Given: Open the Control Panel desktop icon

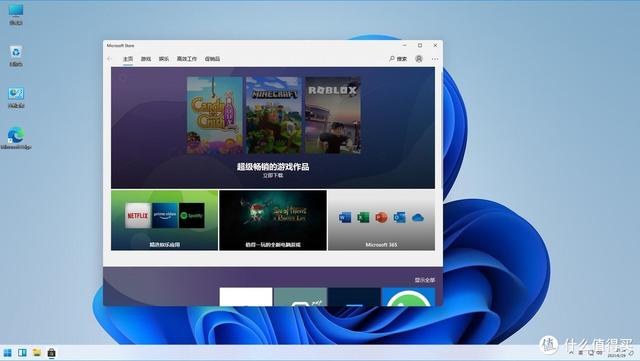Looking at the screenshot, I should (x=16, y=98).
